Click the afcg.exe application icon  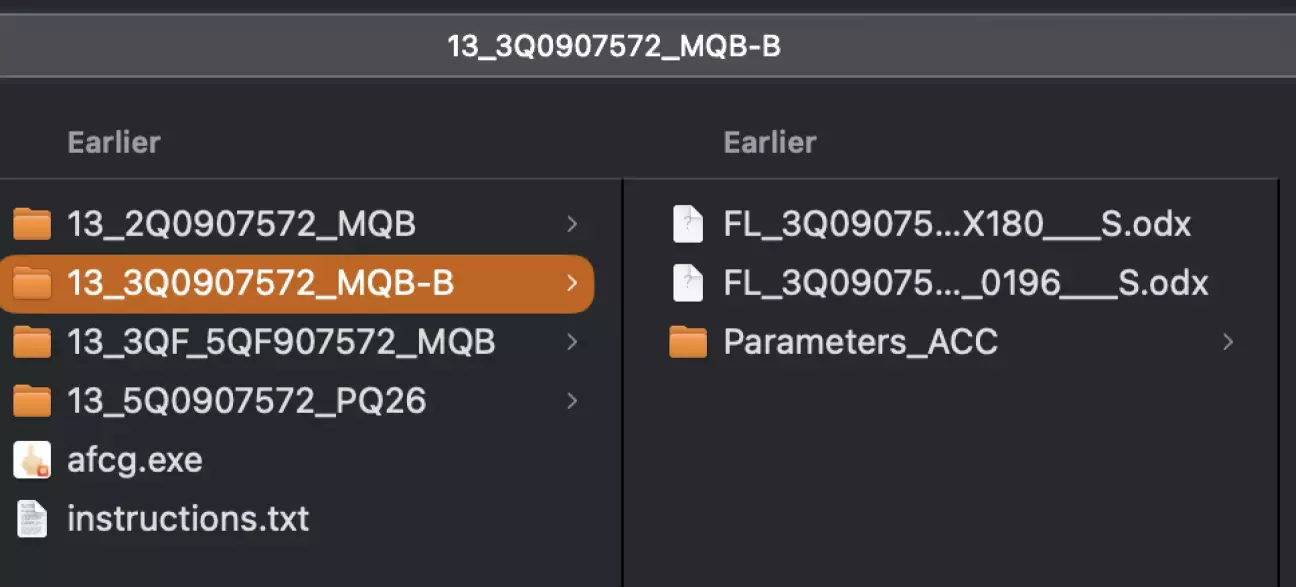click(x=32, y=460)
